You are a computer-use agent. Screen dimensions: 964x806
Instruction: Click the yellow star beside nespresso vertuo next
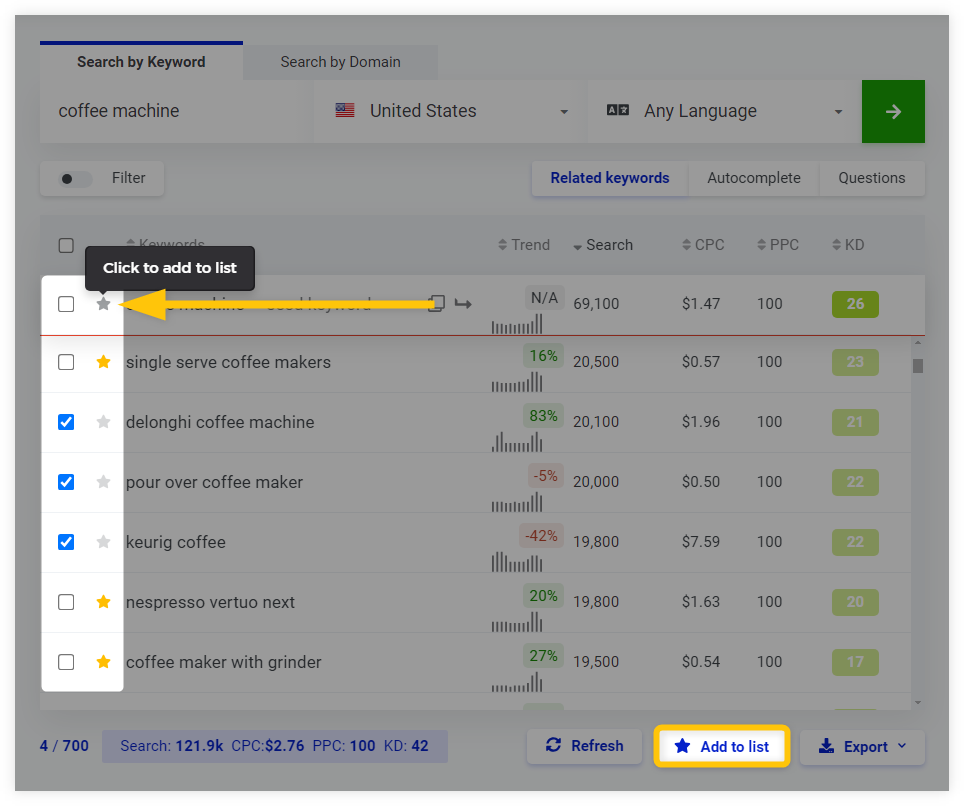[103, 602]
